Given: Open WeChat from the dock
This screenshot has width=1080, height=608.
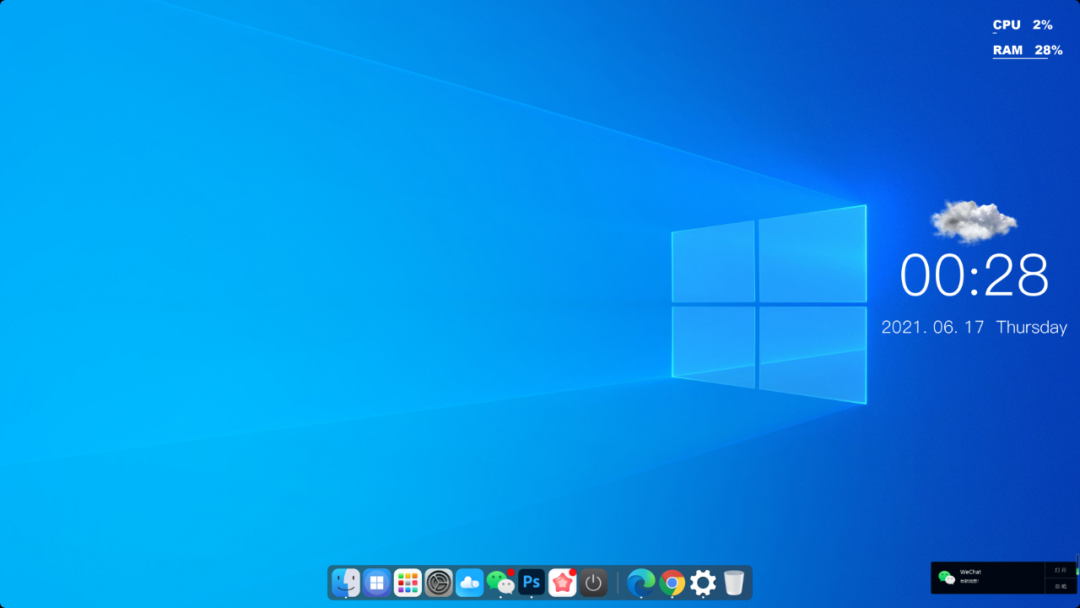Looking at the screenshot, I should click(x=500, y=582).
